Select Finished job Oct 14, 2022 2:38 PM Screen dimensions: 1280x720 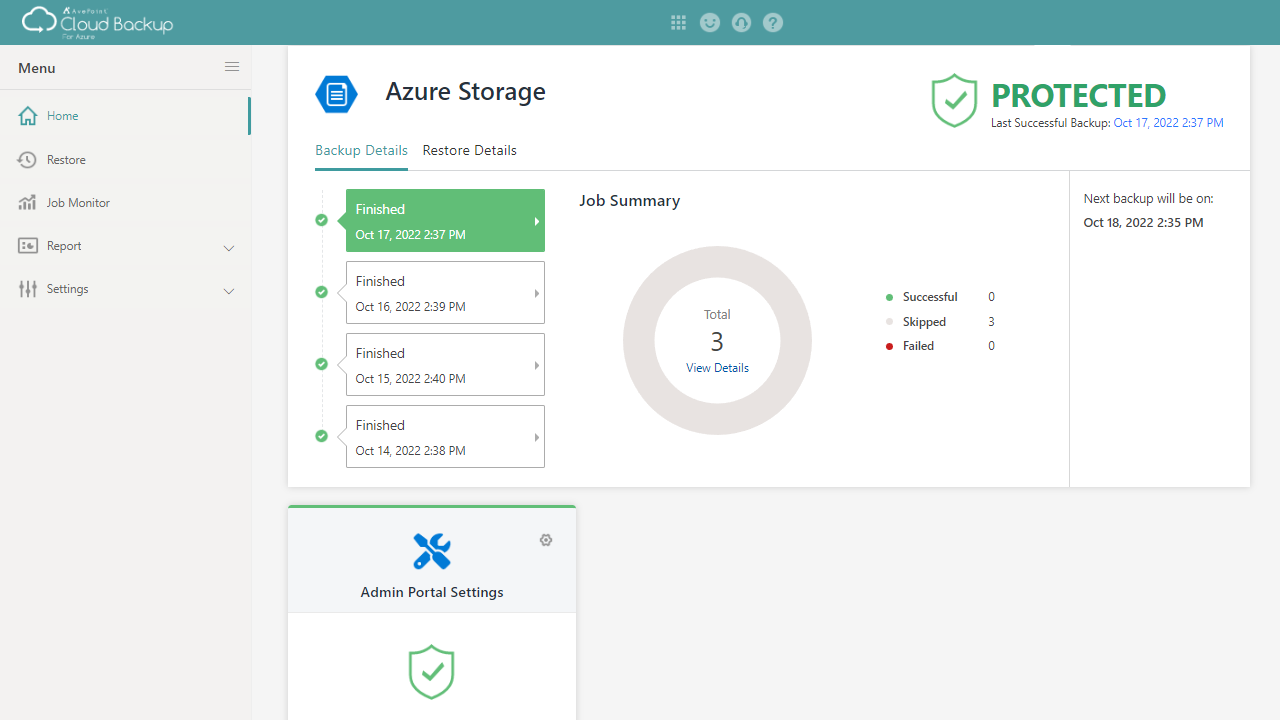[x=445, y=437]
